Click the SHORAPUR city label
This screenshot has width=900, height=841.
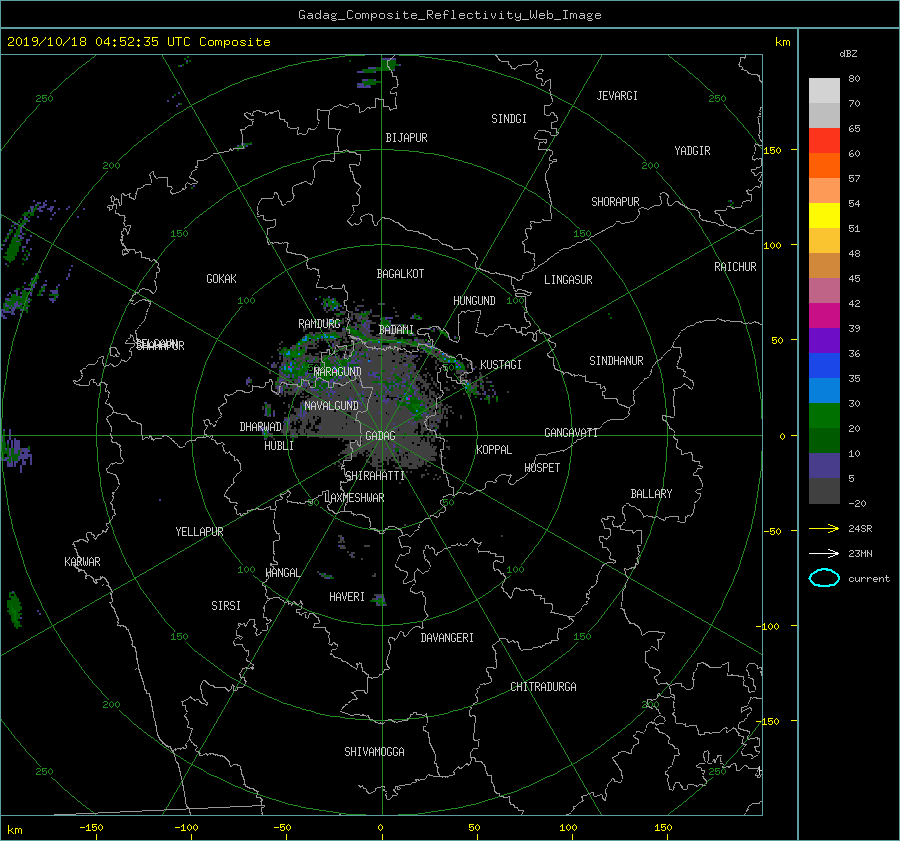point(615,201)
